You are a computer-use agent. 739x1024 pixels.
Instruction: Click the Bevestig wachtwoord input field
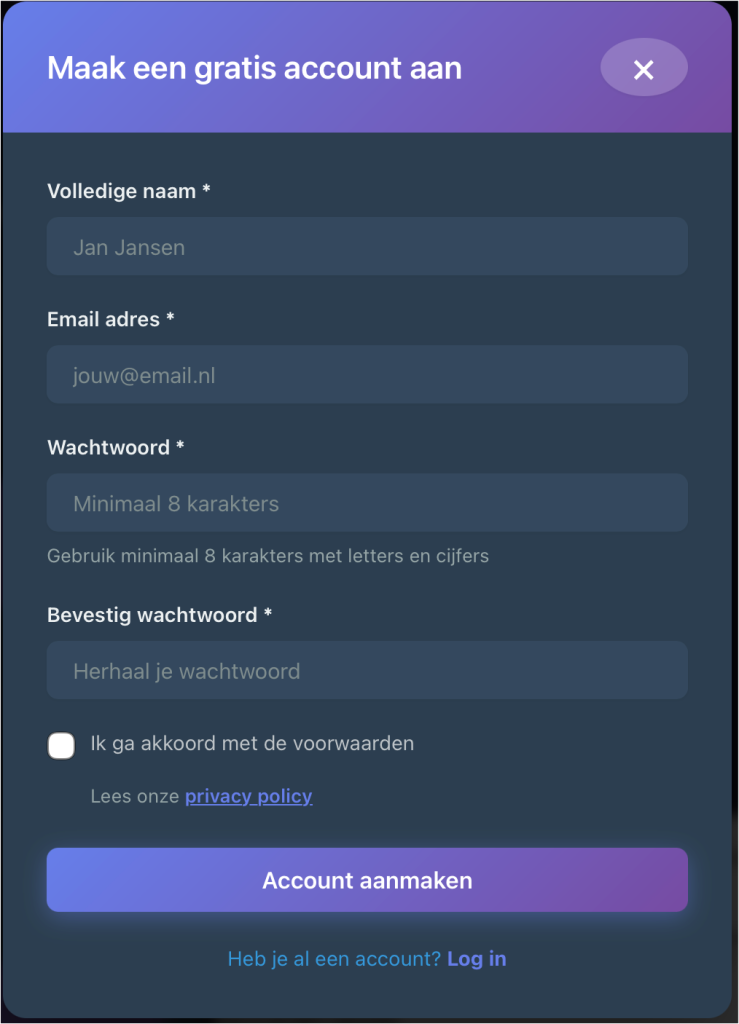pyautogui.click(x=367, y=671)
